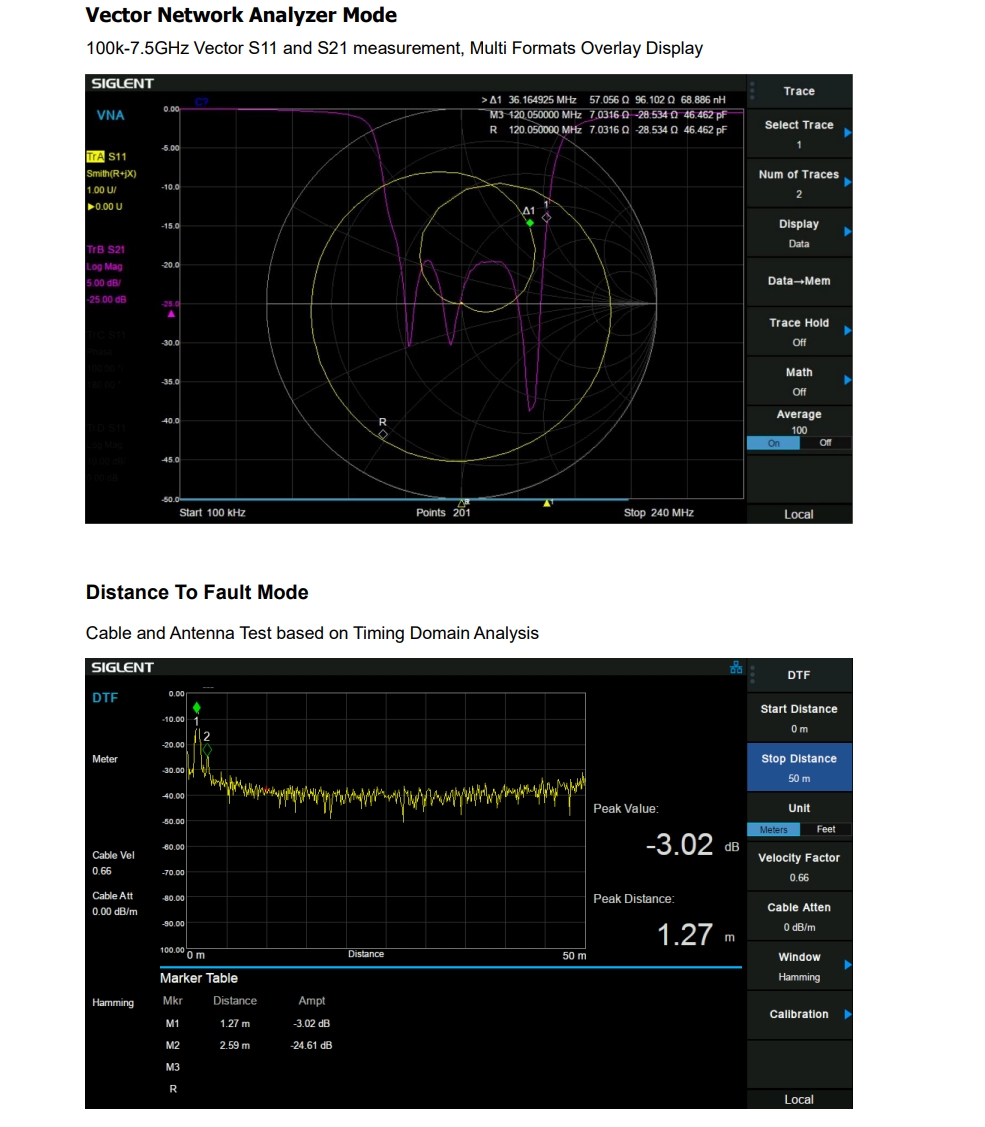This screenshot has width=985, height=1127.
Task: Click the M3 row in Marker Table
Action: [x=173, y=1067]
